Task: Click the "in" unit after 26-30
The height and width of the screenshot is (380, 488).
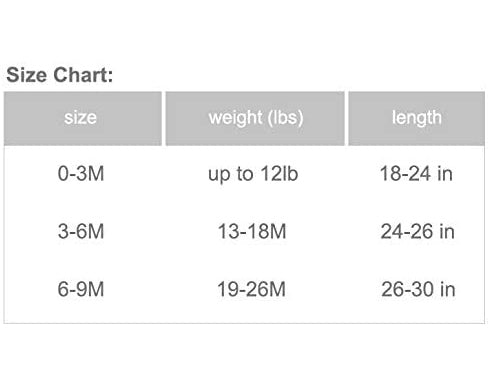Action: 448,289
